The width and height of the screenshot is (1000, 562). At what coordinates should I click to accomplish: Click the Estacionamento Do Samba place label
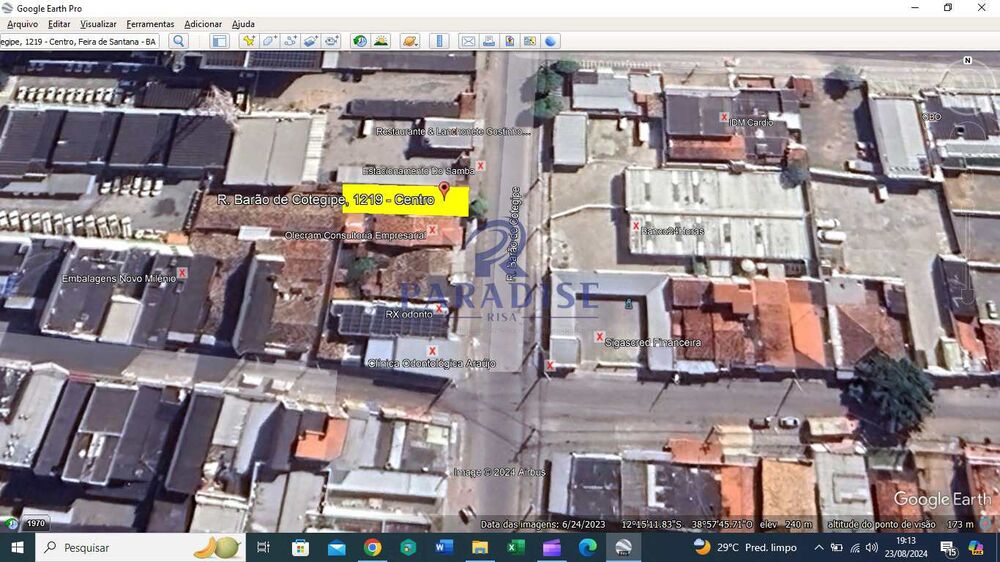pos(418,171)
